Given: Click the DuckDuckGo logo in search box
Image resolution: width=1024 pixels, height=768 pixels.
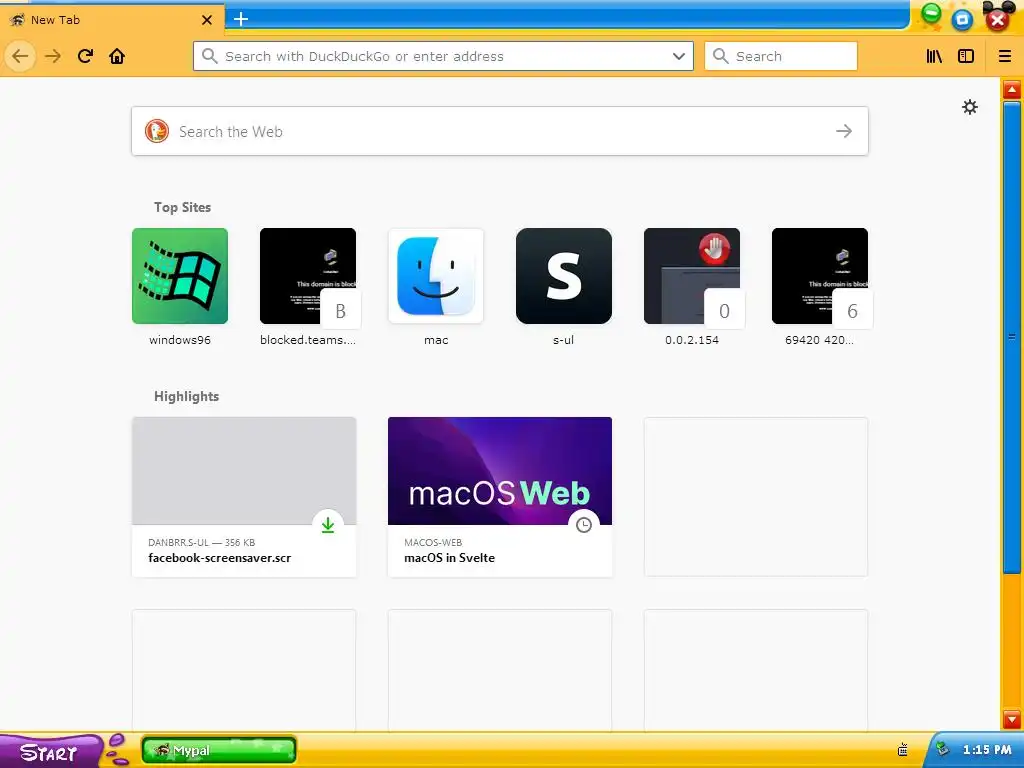Looking at the screenshot, I should pos(157,131).
